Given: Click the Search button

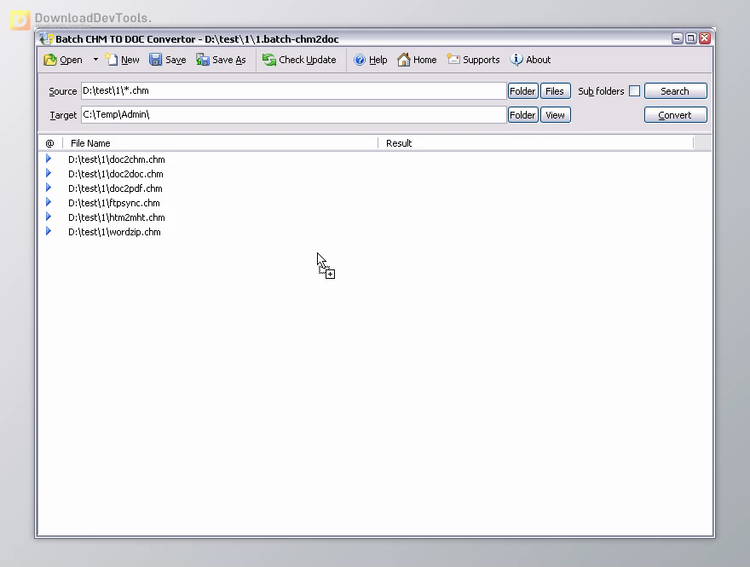Looking at the screenshot, I should tap(675, 91).
